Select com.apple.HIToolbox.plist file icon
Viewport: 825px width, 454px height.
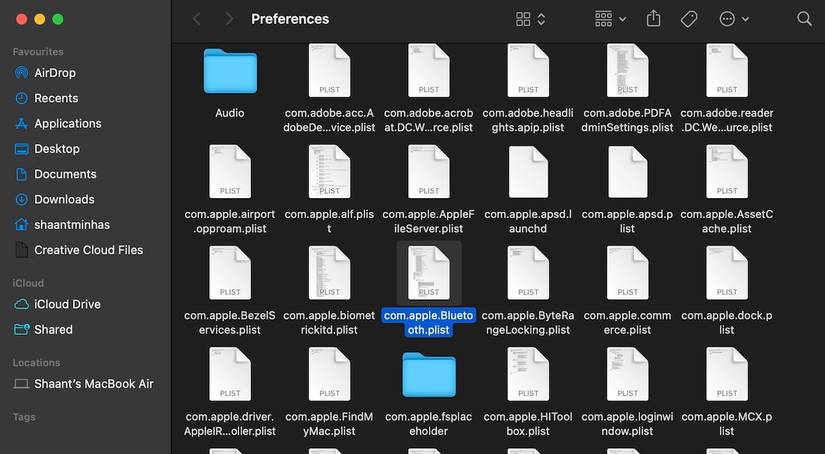pyautogui.click(x=528, y=374)
